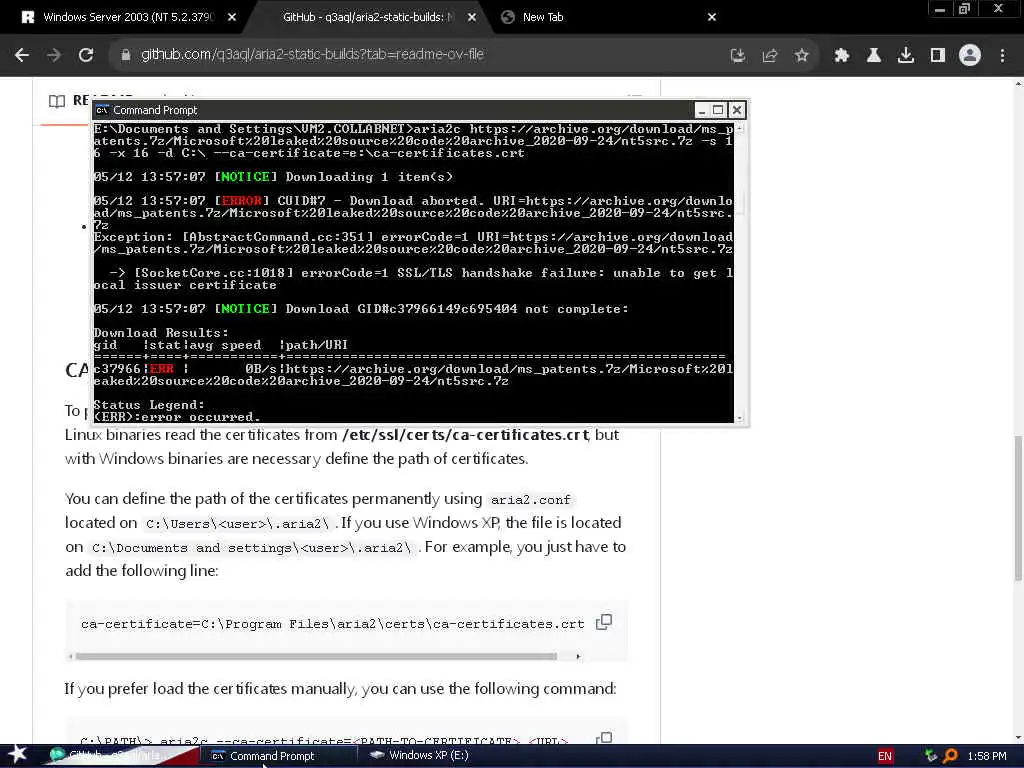Reload the GitHub page
1024x768 pixels.
(x=86, y=56)
